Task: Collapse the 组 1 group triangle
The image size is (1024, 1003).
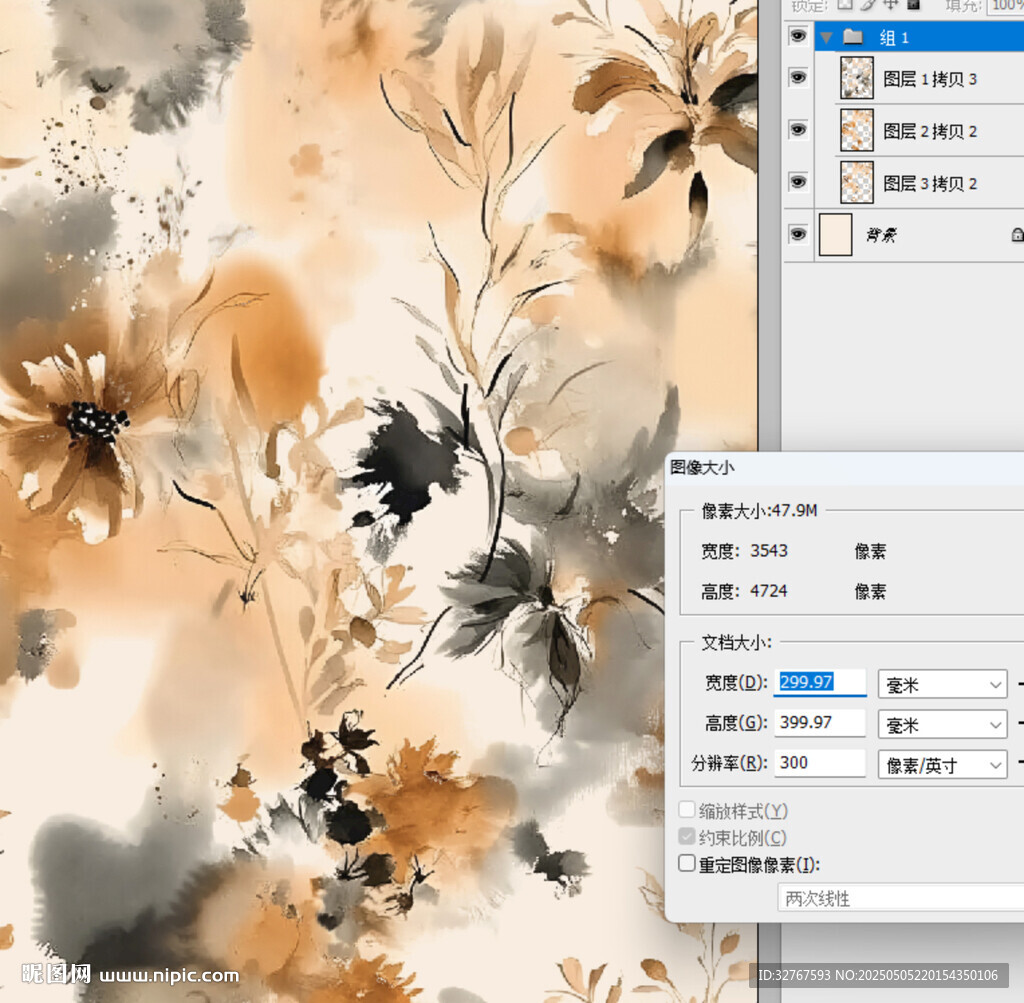Action: 826,38
